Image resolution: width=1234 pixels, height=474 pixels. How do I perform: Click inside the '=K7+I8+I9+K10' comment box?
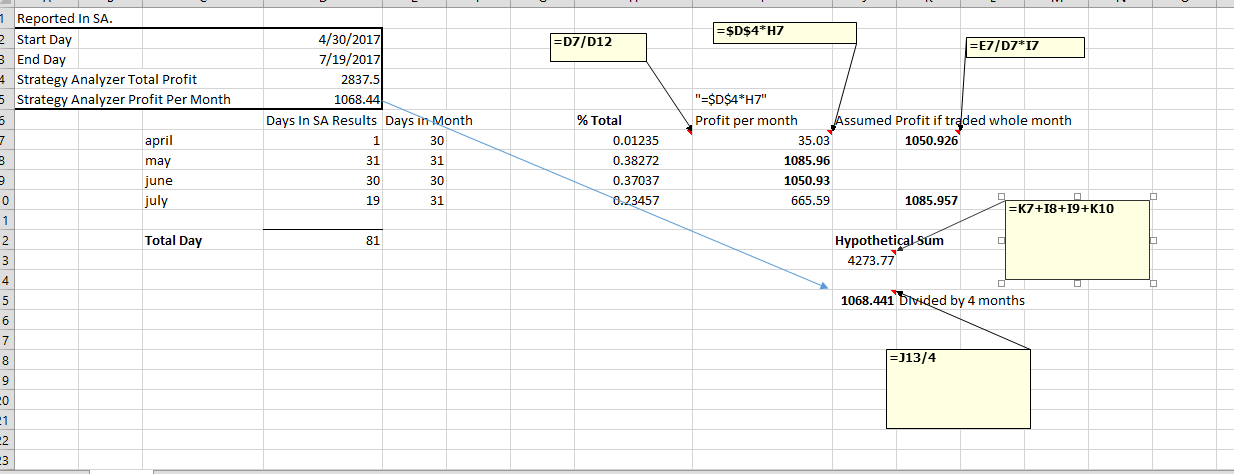click(x=1078, y=238)
